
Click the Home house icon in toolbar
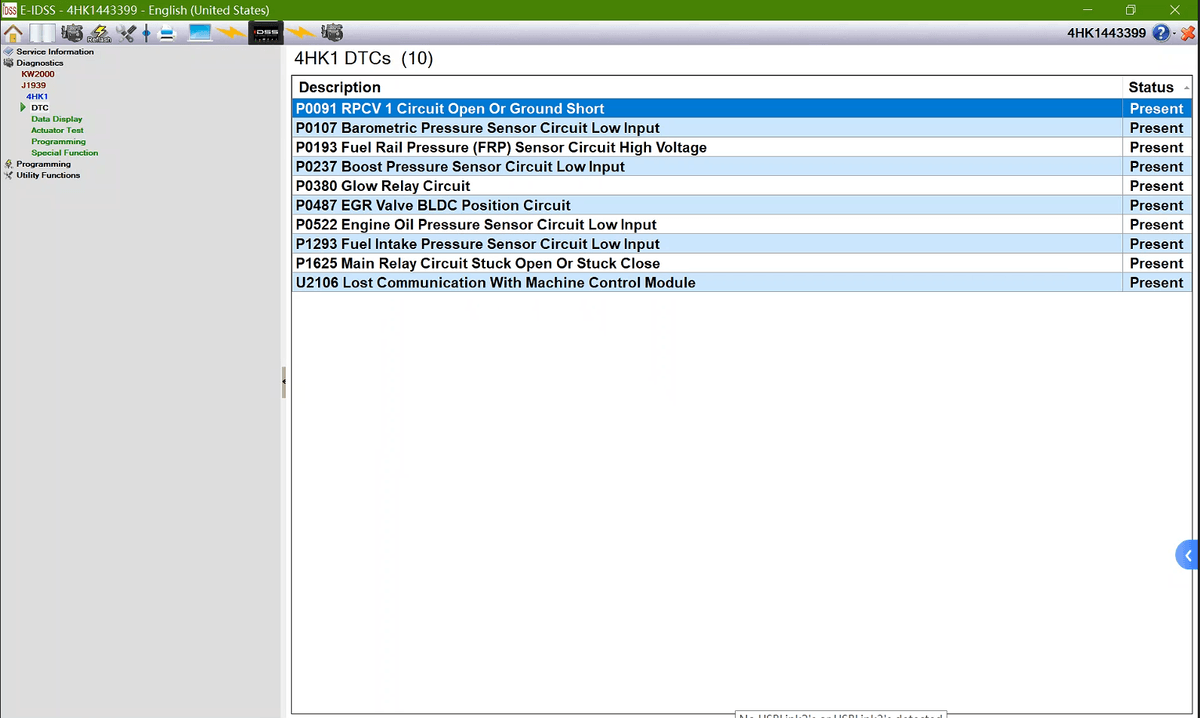pos(14,33)
